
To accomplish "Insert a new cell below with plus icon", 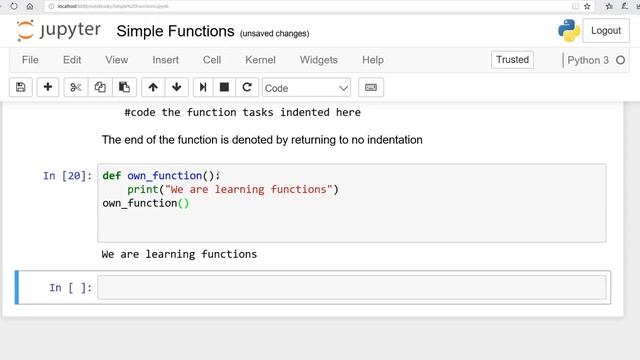I will [x=48, y=87].
